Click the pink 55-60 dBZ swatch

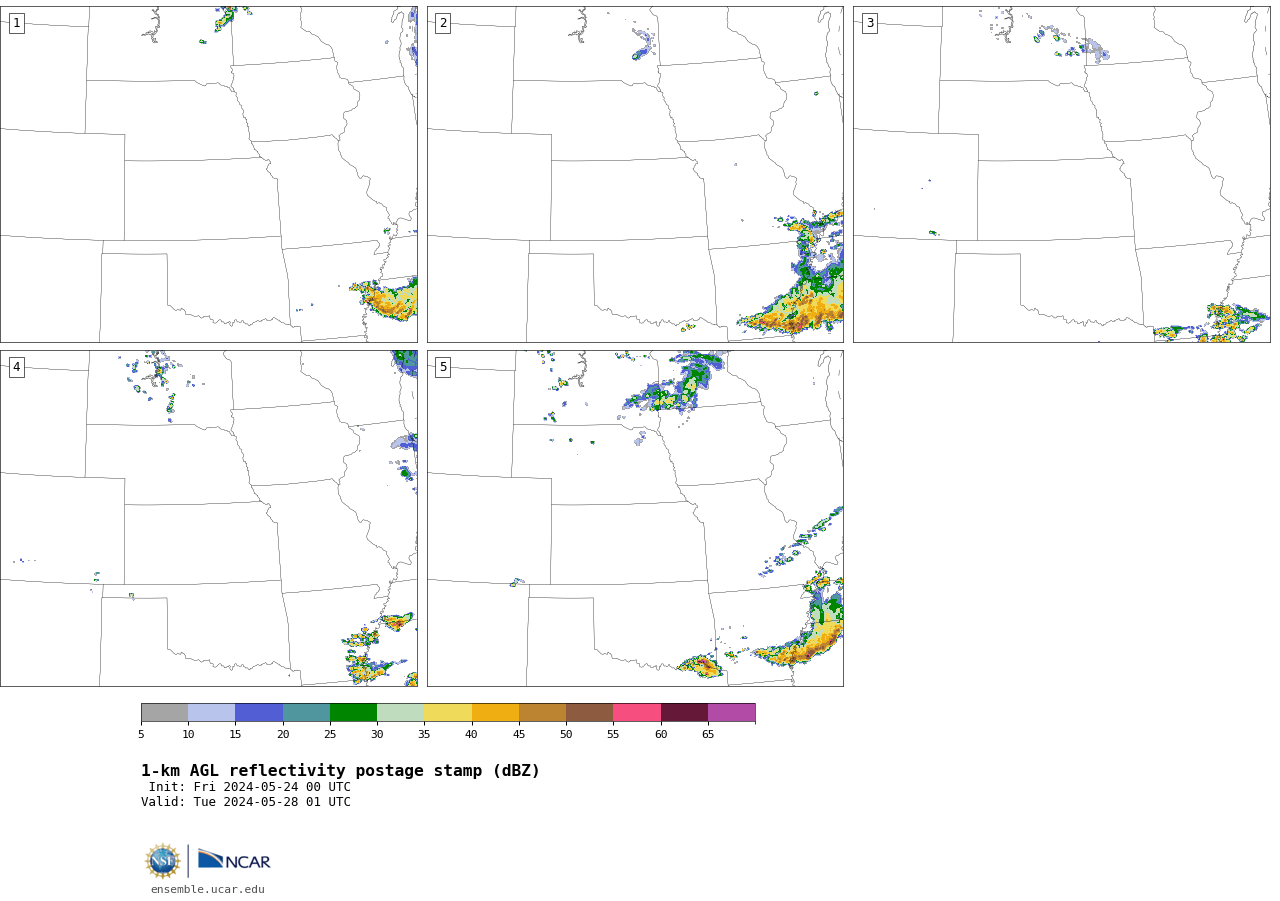[637, 713]
